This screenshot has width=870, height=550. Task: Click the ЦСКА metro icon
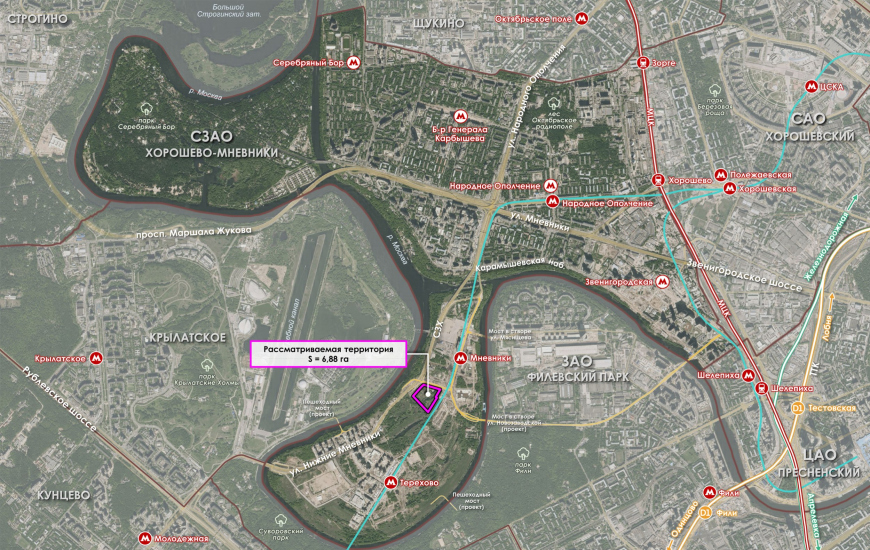(x=812, y=86)
